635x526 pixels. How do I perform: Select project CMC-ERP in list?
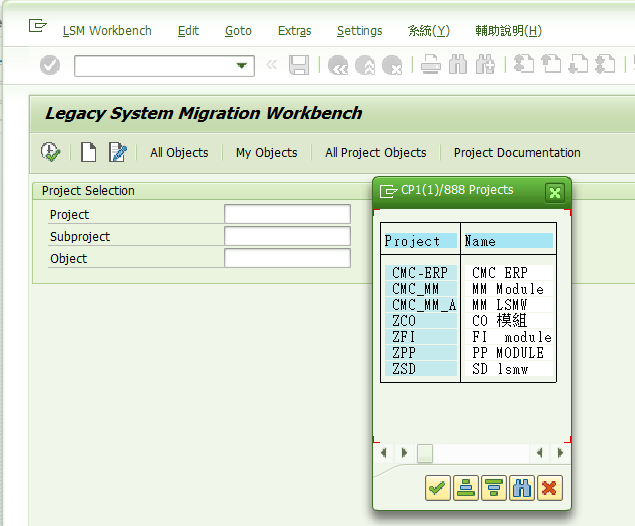(x=421, y=273)
